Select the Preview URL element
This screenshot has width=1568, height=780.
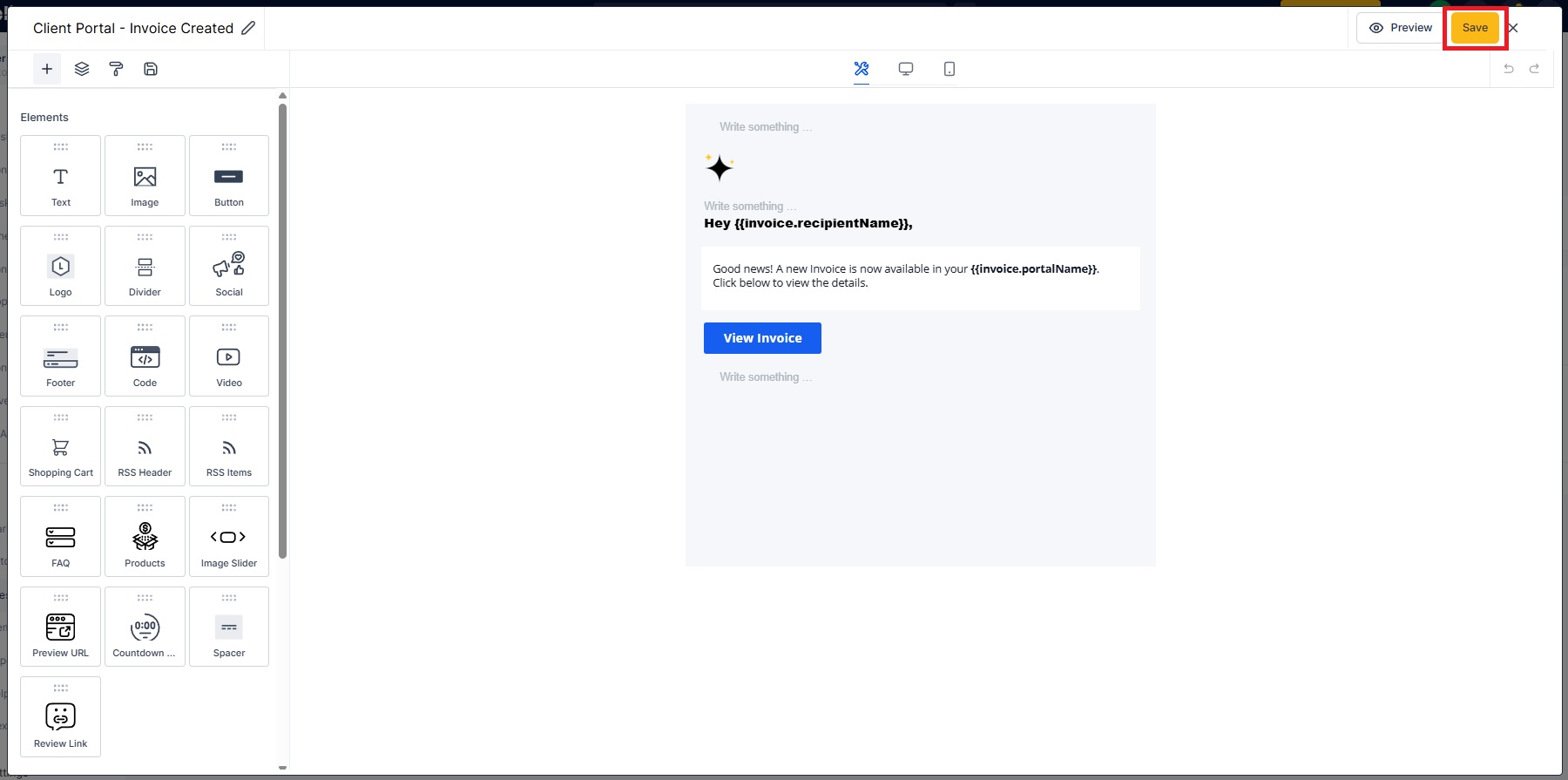(61, 627)
